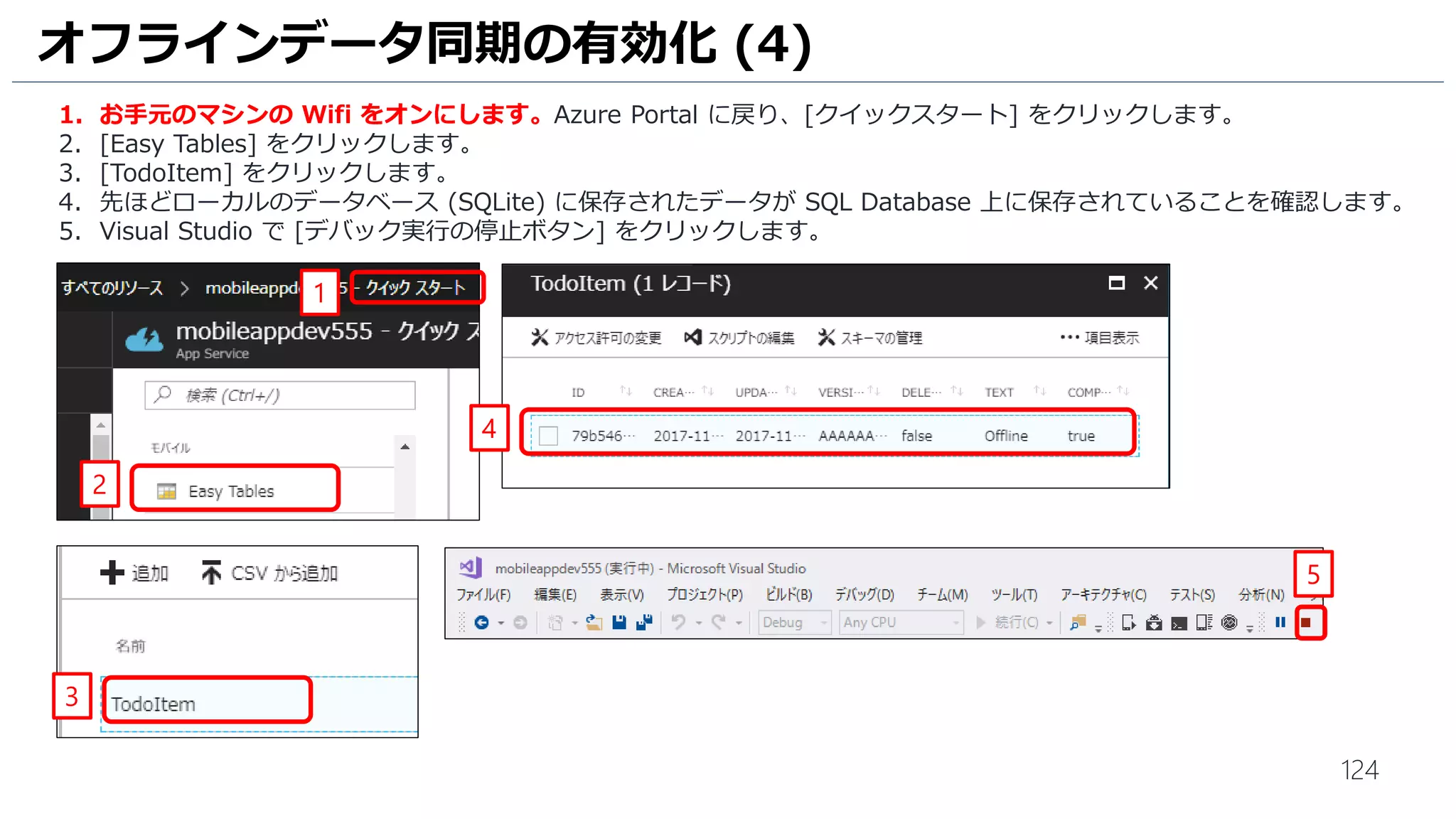Open the デバッグ(D) menu
The image size is (1456, 819).
click(x=864, y=594)
